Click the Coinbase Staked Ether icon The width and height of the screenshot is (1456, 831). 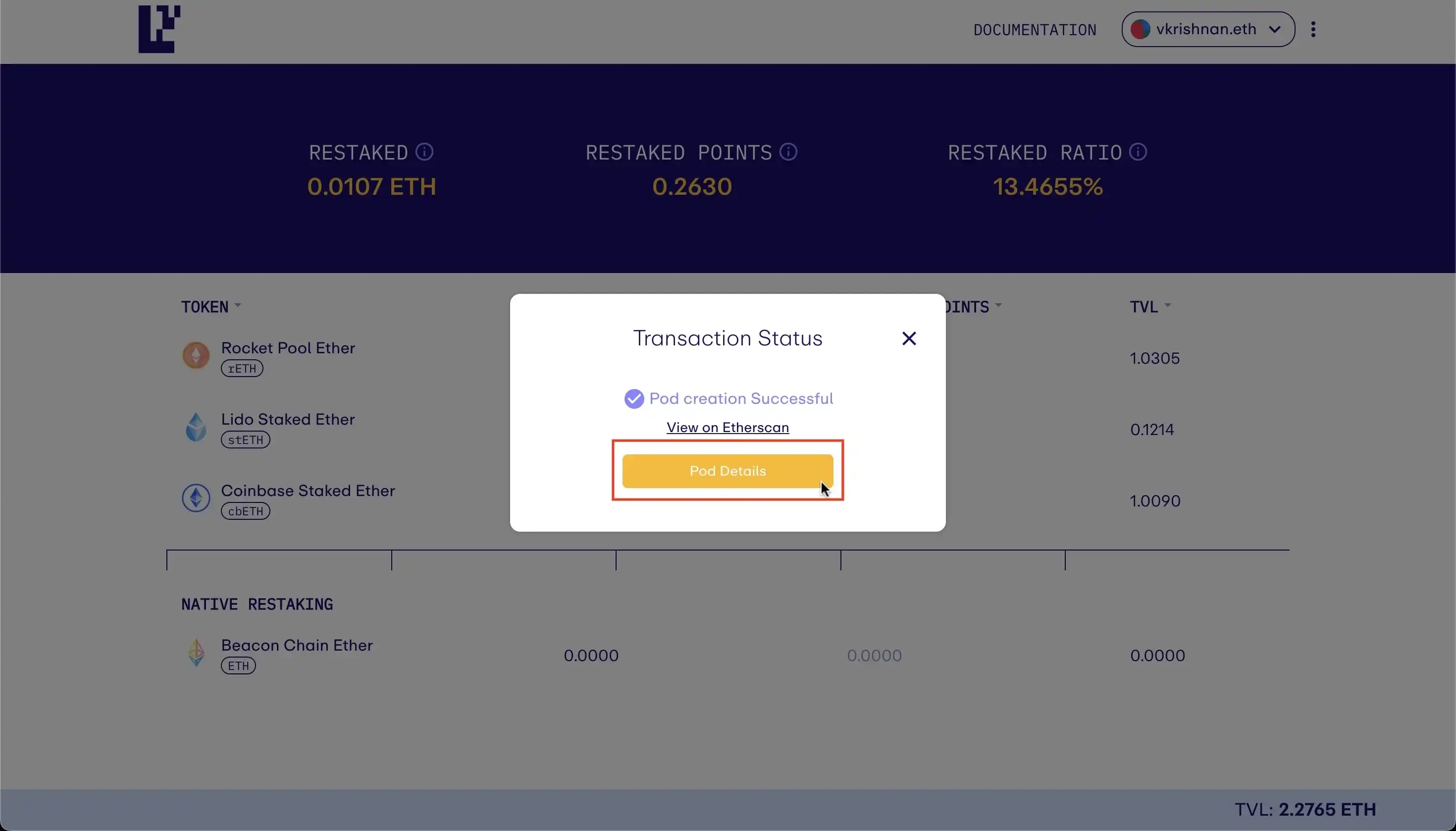196,499
